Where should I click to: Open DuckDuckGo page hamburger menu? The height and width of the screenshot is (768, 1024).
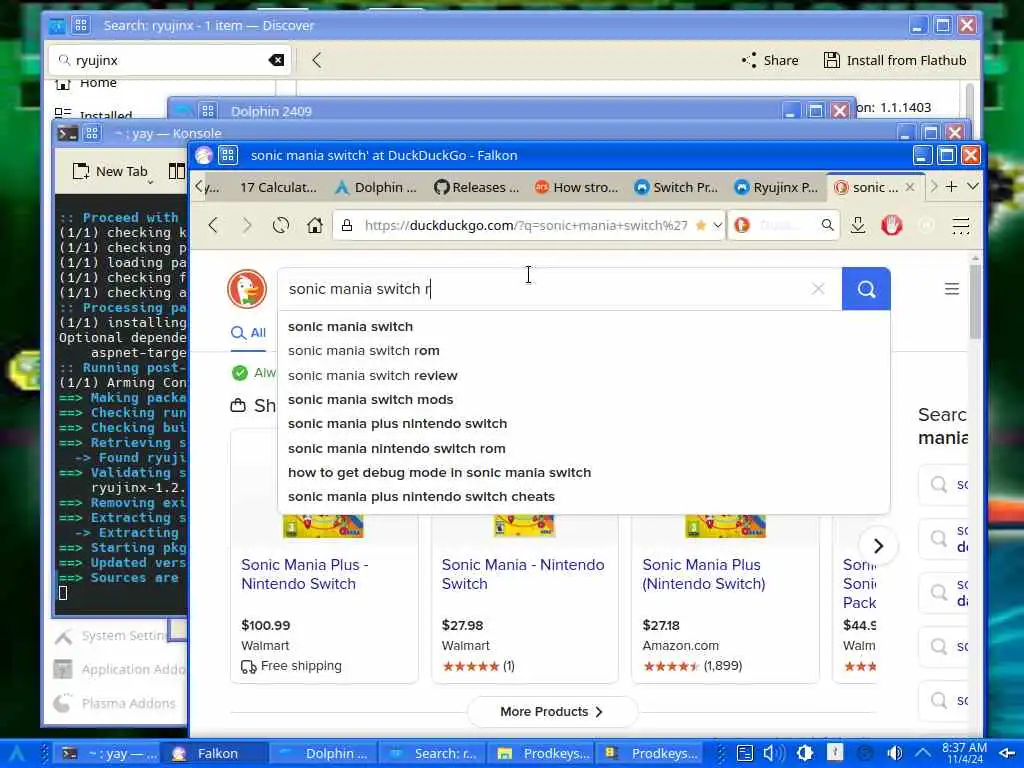(952, 289)
